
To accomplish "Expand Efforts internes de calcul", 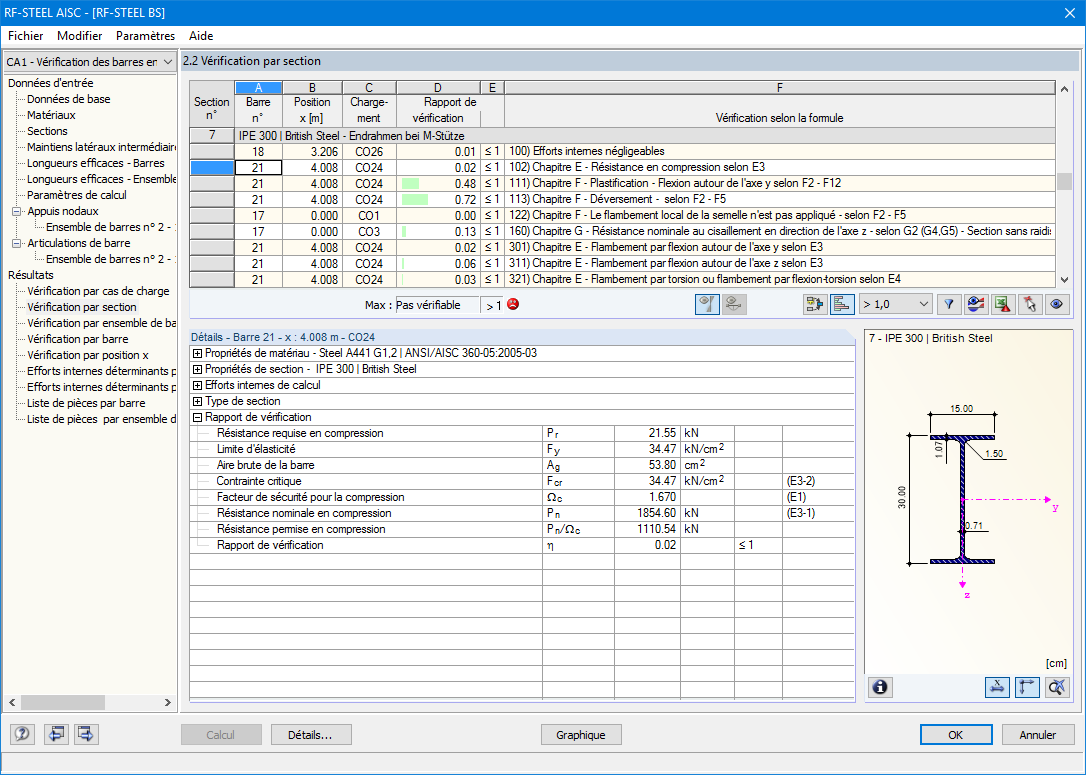I will click(197, 385).
